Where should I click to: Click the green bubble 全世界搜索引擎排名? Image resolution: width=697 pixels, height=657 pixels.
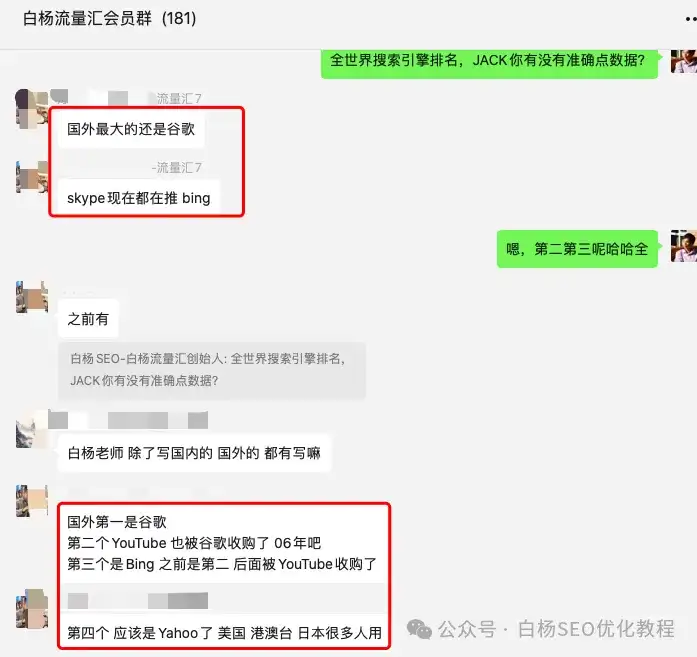pyautogui.click(x=489, y=61)
